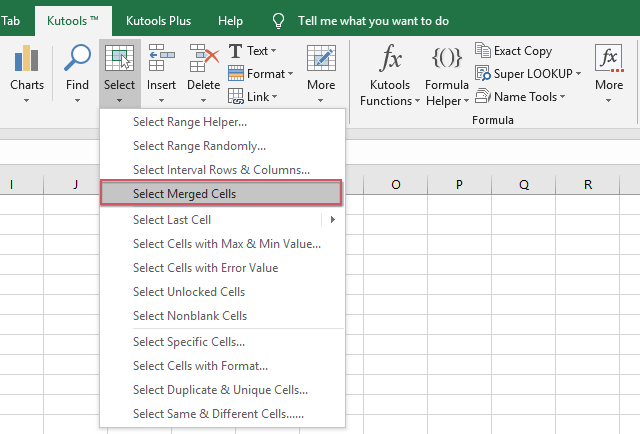Viewport: 640px width, 434px height.
Task: Select column Q header
Action: coord(523,184)
